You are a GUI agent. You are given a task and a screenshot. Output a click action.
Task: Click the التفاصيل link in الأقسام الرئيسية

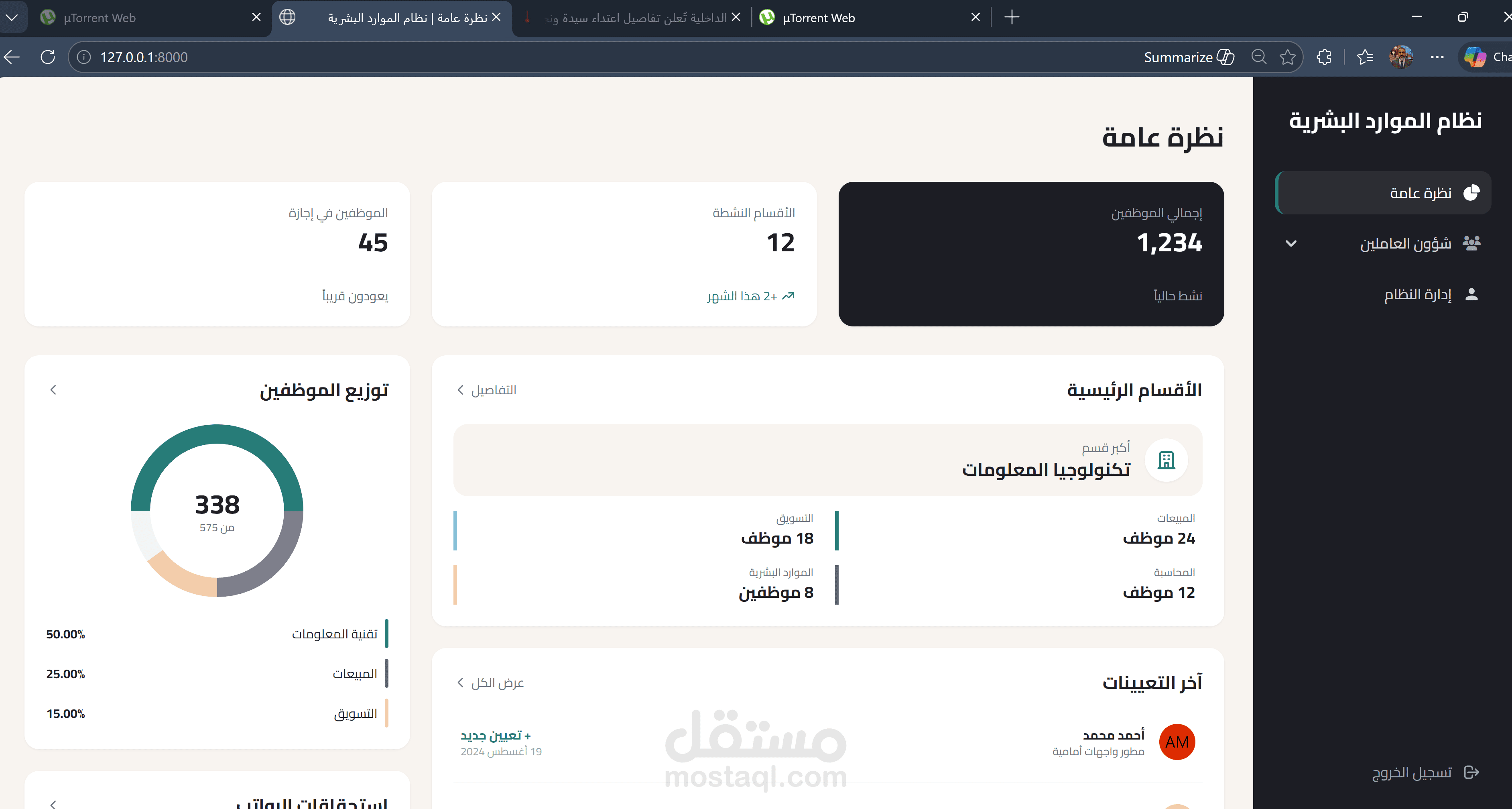pyautogui.click(x=494, y=390)
